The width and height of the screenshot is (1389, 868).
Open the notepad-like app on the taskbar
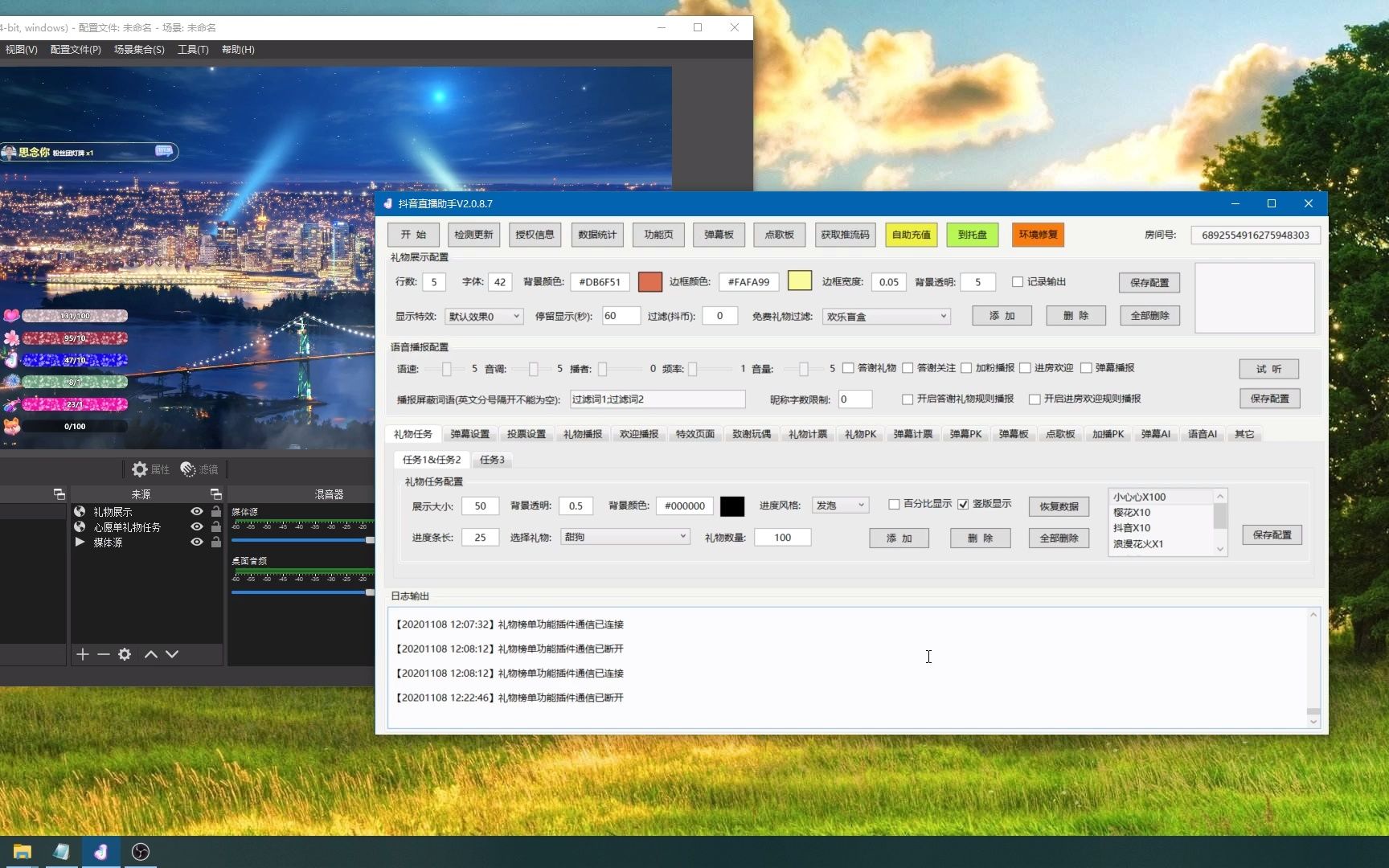tap(61, 852)
